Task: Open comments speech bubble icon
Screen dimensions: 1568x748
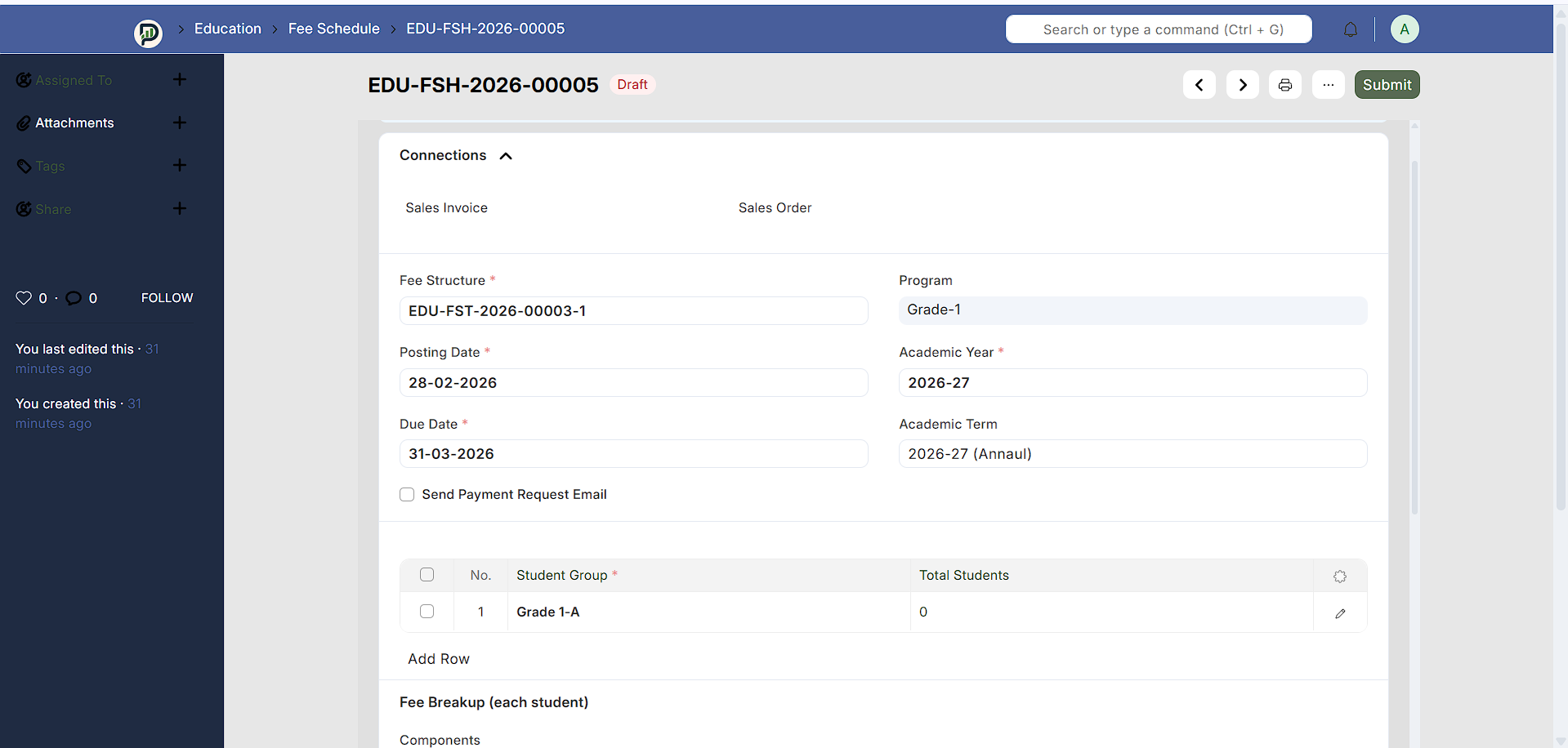Action: click(74, 298)
